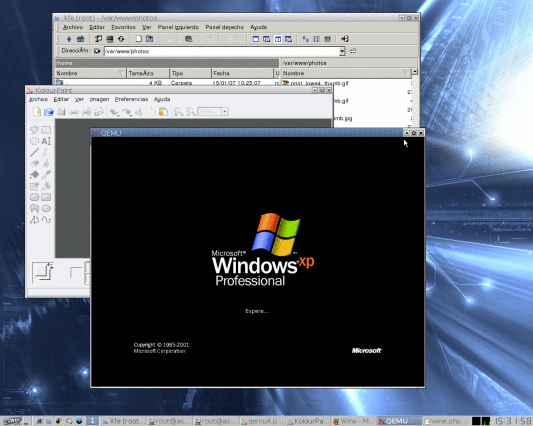Select the Color Picker tool in KolourPaint

point(46,175)
